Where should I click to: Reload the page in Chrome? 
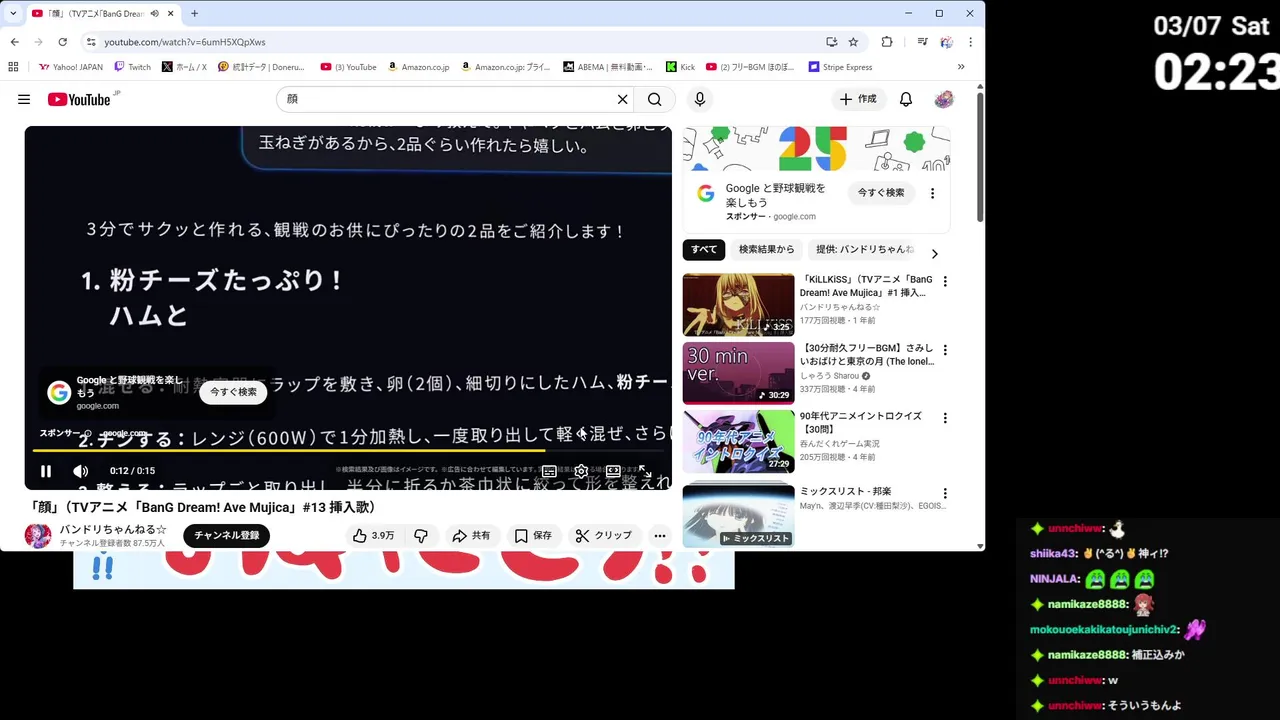tap(63, 42)
